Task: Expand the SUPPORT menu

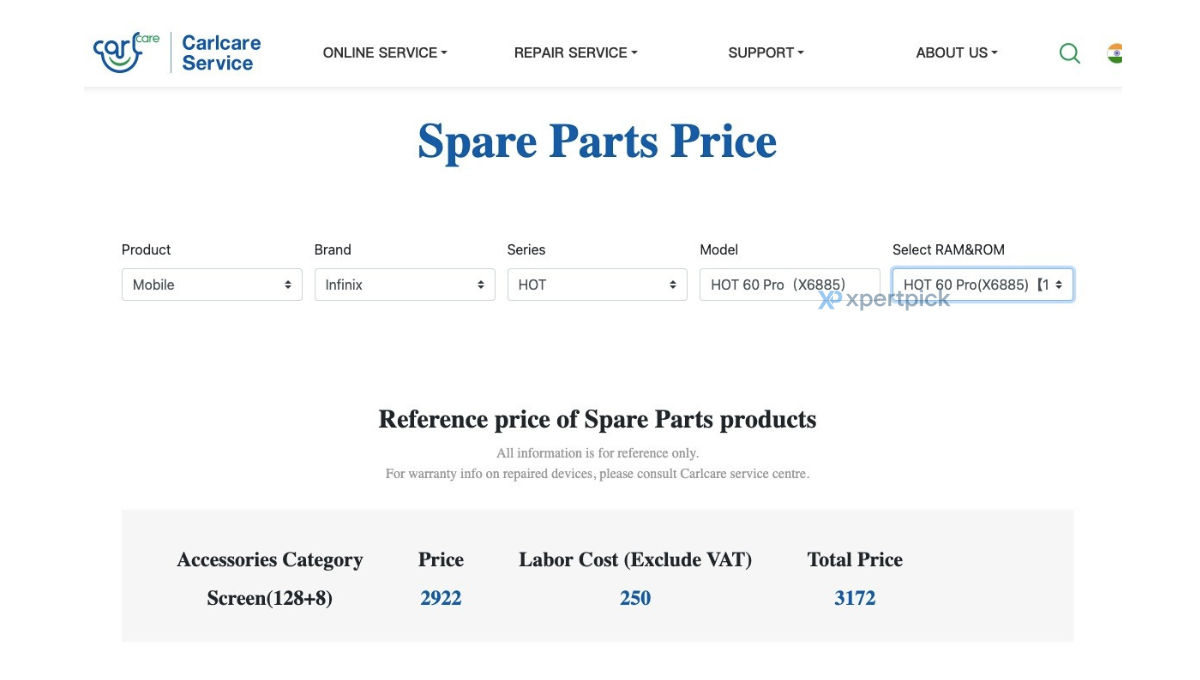Action: (766, 53)
